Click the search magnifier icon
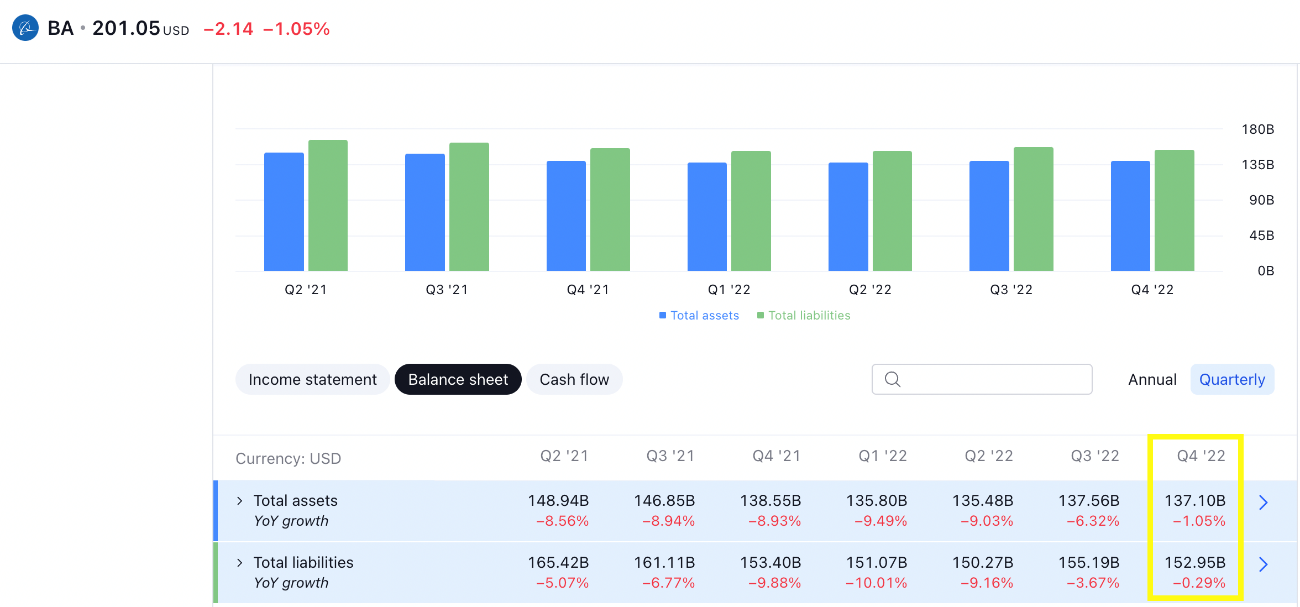 pos(893,379)
